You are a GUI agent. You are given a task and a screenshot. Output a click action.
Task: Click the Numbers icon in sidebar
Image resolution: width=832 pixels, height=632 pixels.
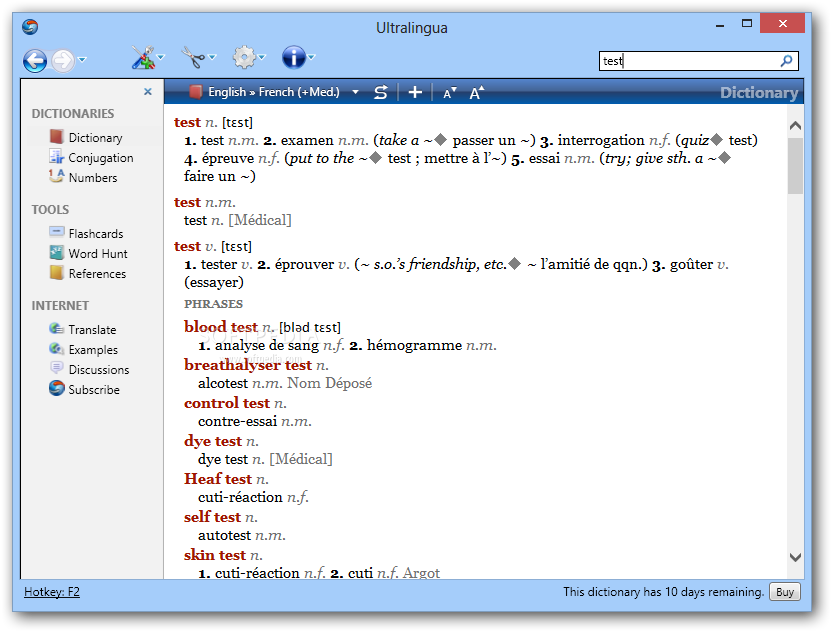coord(56,176)
